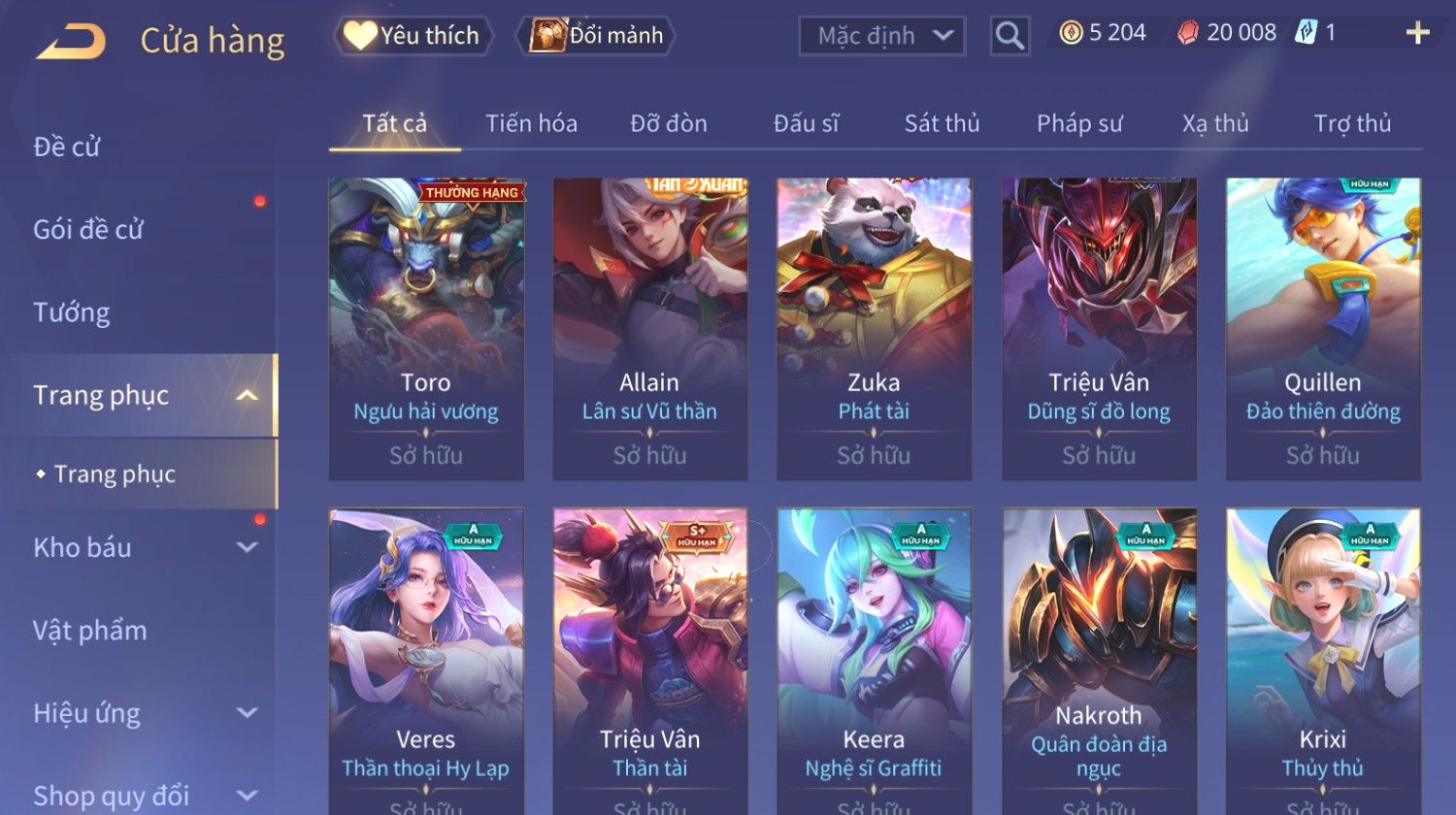Open the Đổi mảnh chest icon
1456x815 pixels.
coord(547,35)
